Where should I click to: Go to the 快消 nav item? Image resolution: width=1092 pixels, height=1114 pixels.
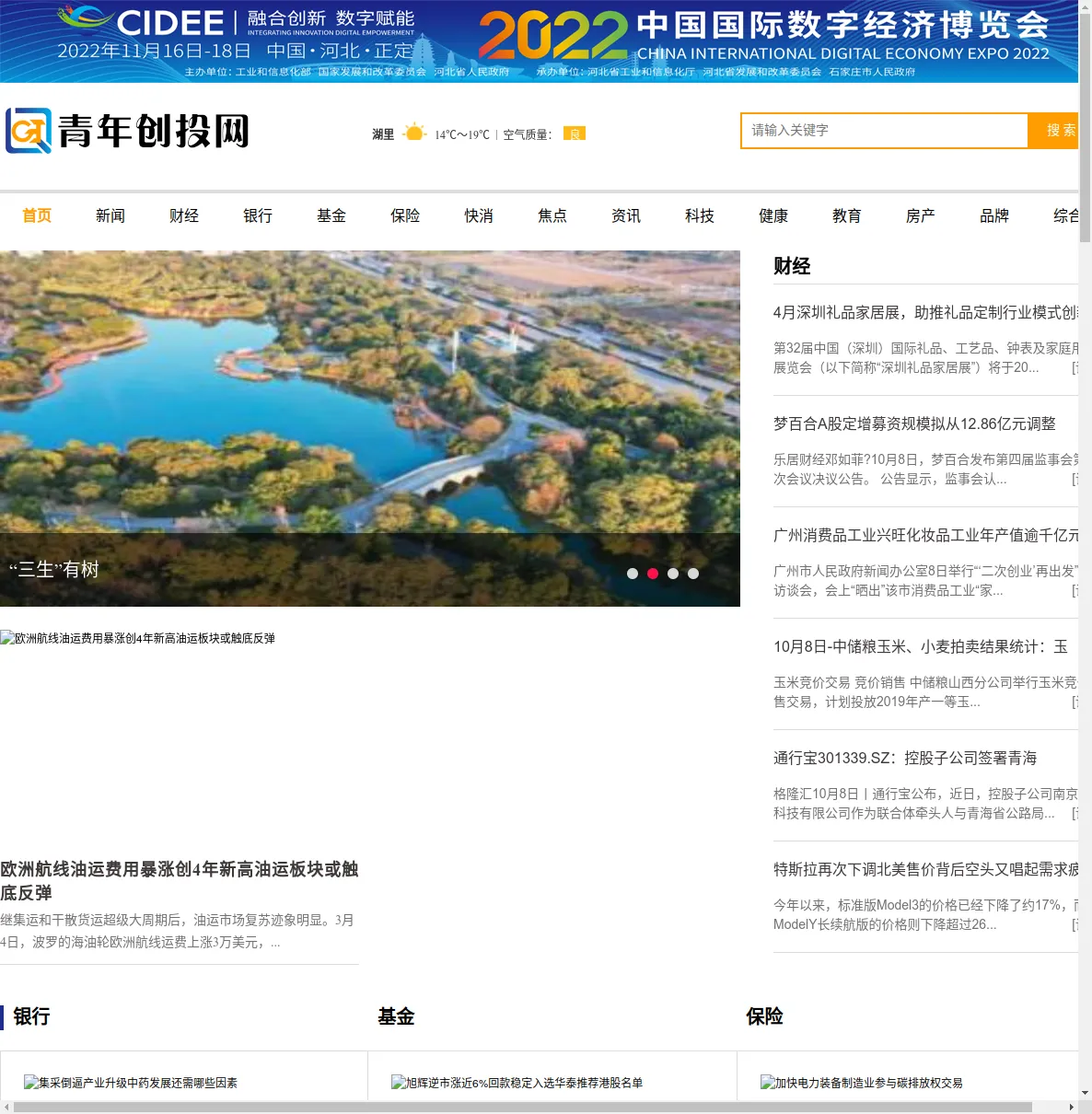479,215
